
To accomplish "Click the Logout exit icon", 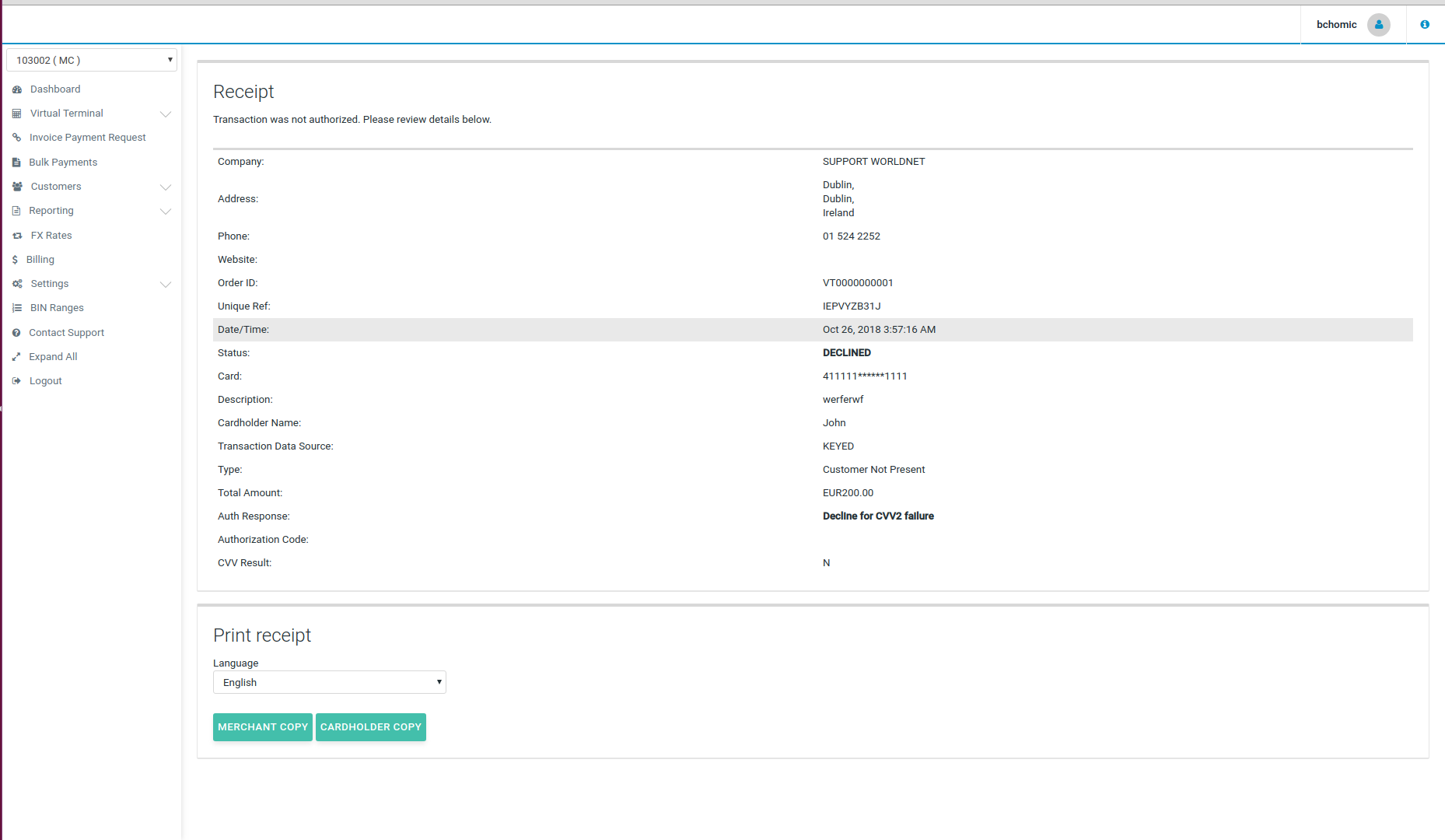I will (16, 381).
